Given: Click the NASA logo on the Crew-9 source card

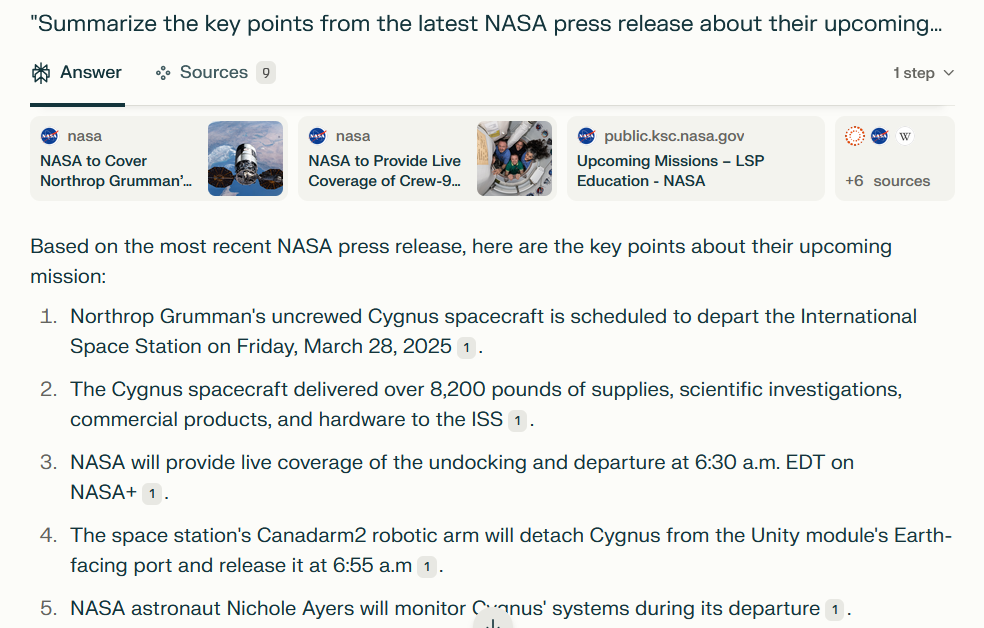Looking at the screenshot, I should tap(318, 136).
